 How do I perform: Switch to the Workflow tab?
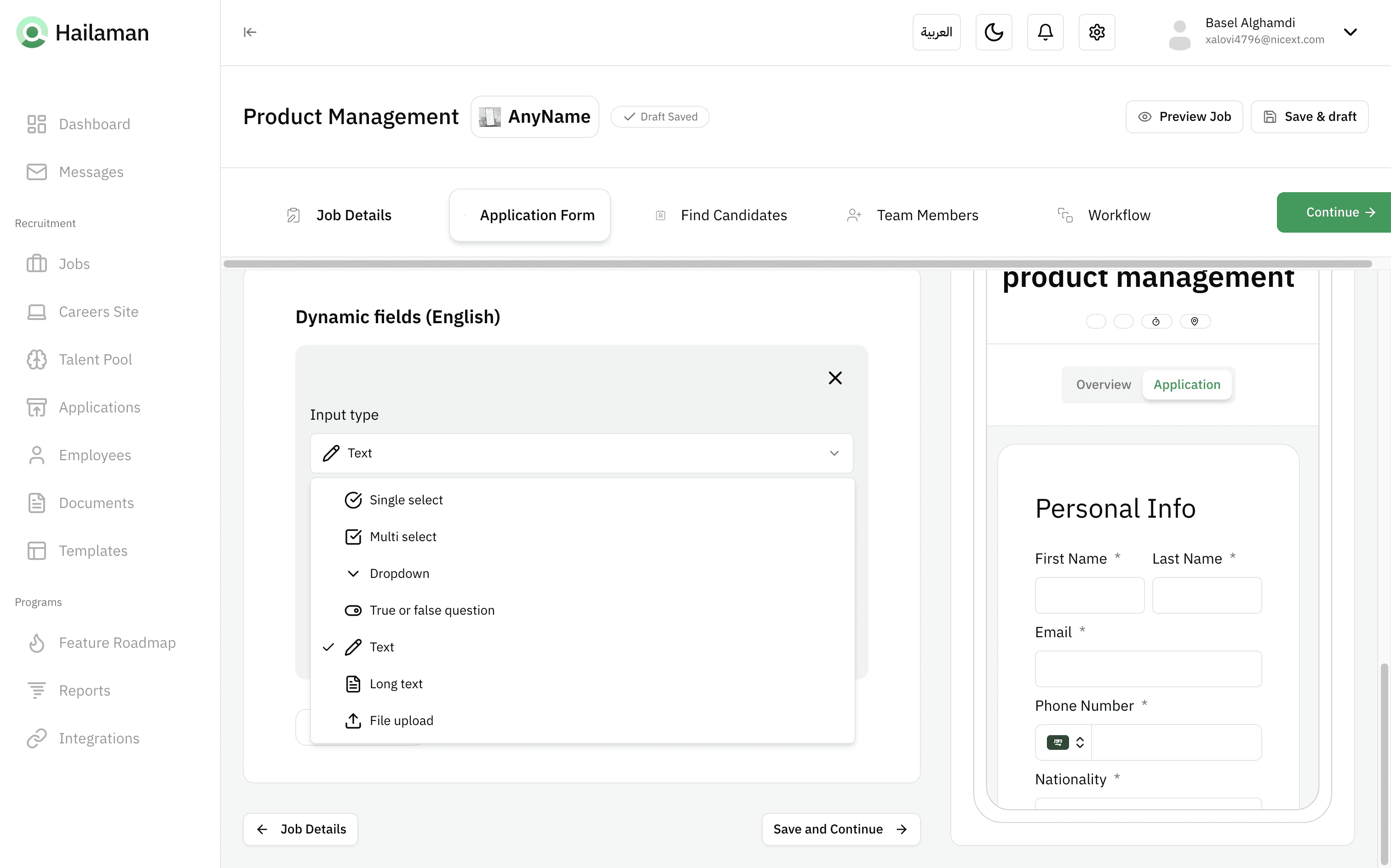pyautogui.click(x=1118, y=215)
